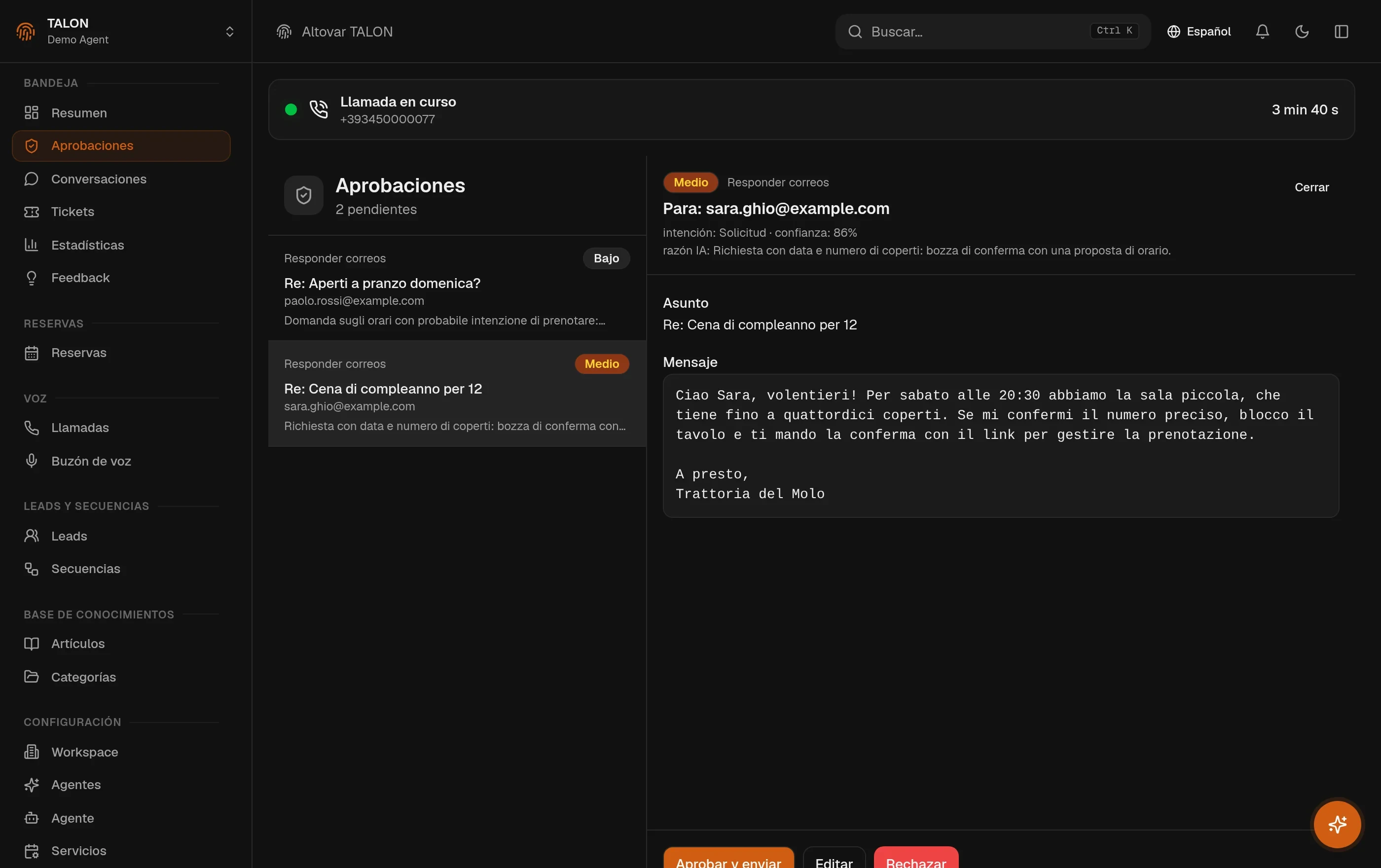Click the Altovar TALON breadcrumb title

tap(347, 32)
